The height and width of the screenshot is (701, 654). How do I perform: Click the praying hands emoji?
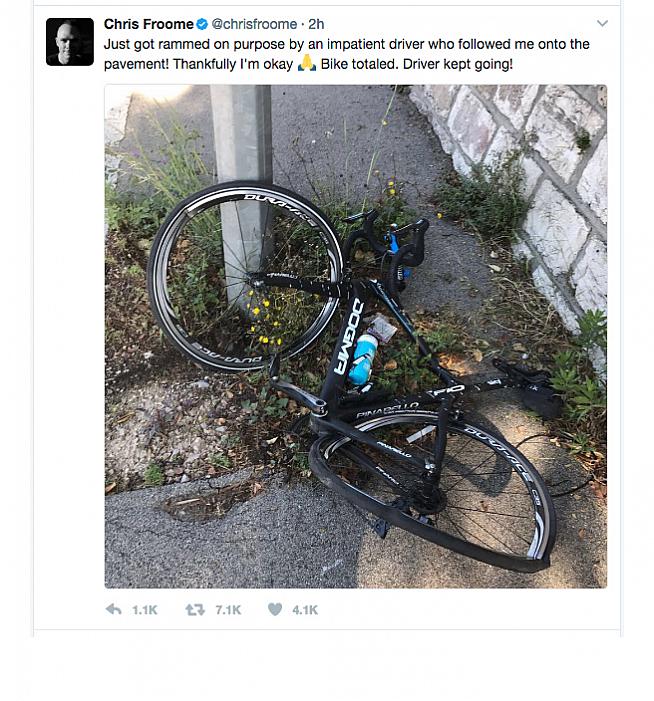(307, 63)
